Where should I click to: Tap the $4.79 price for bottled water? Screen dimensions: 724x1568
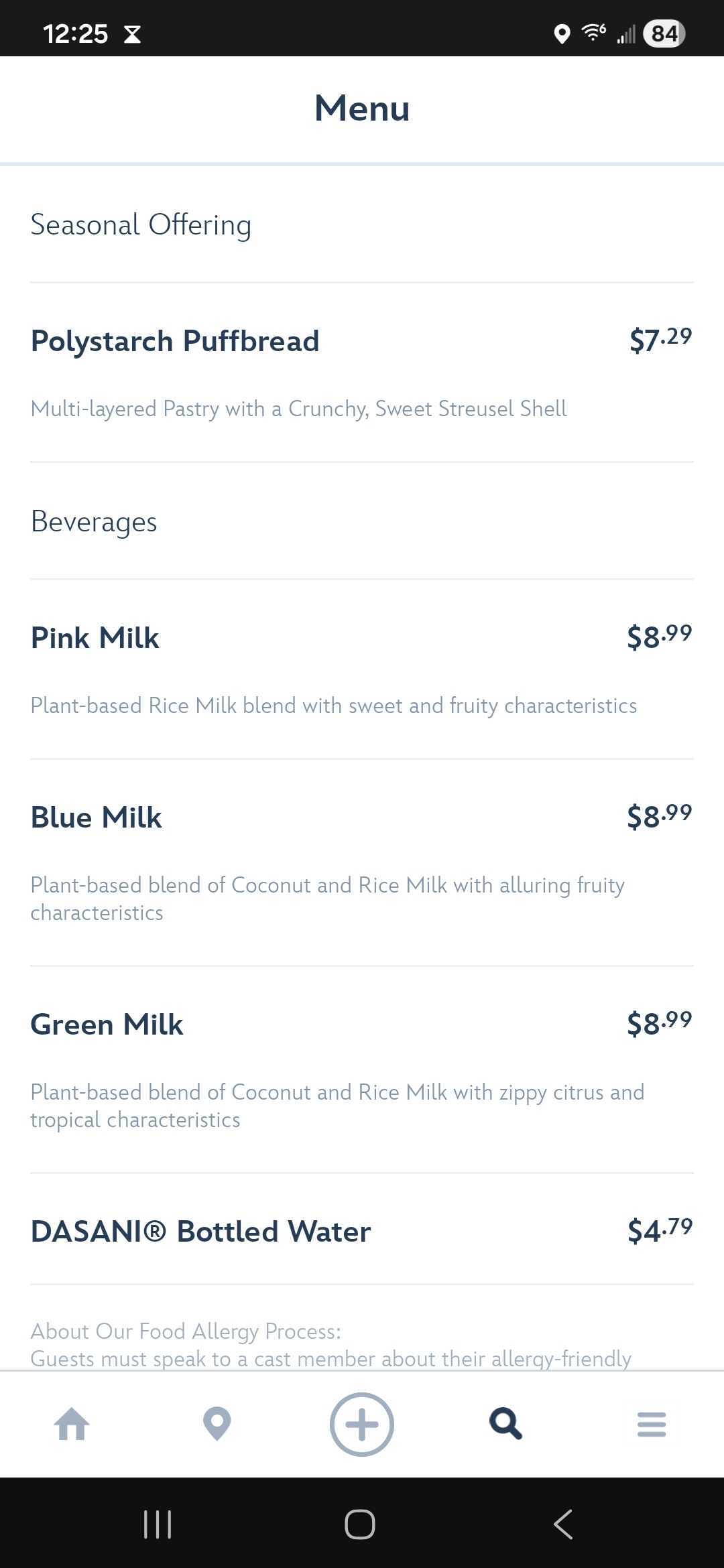660,1230
